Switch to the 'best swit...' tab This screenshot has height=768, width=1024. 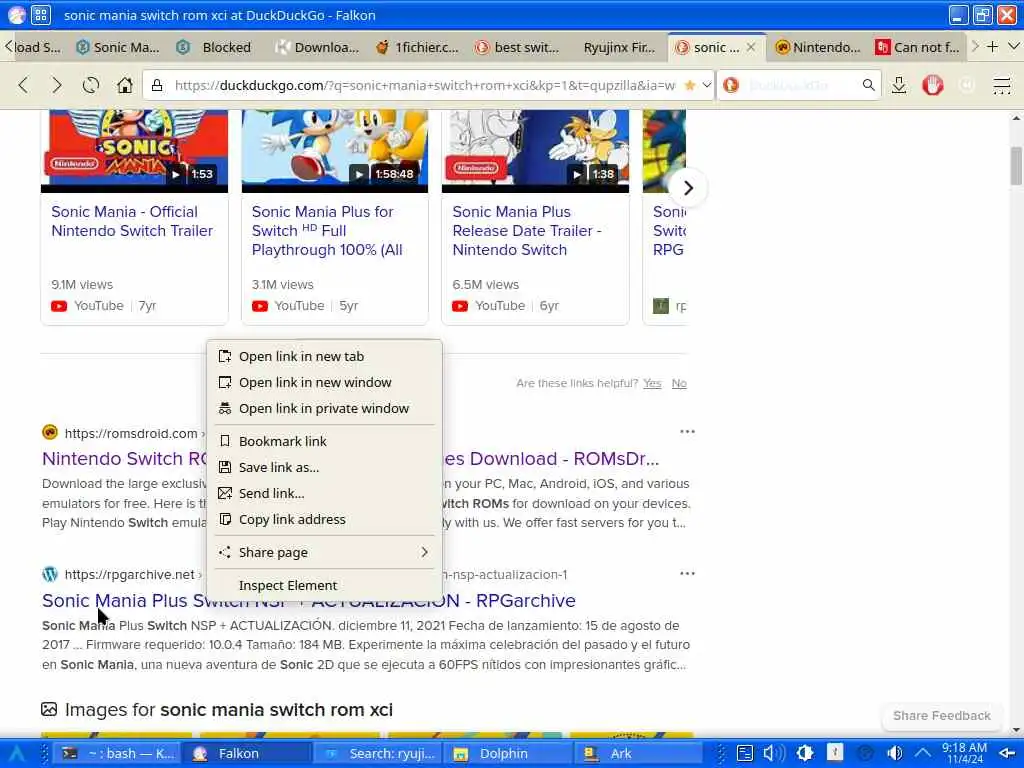518,47
